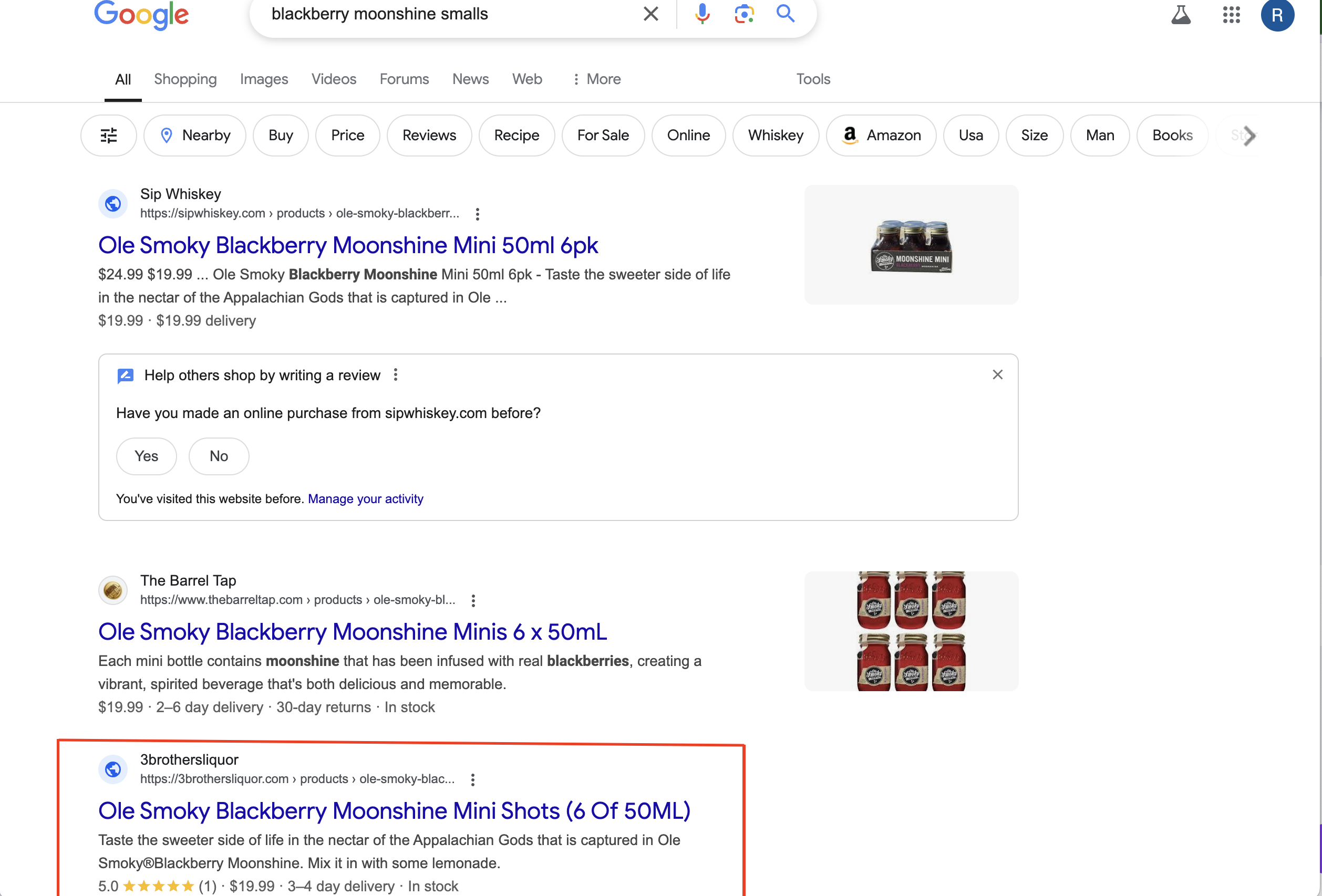The image size is (1322, 896).
Task: Click the Manage your activity link
Action: [x=365, y=498]
